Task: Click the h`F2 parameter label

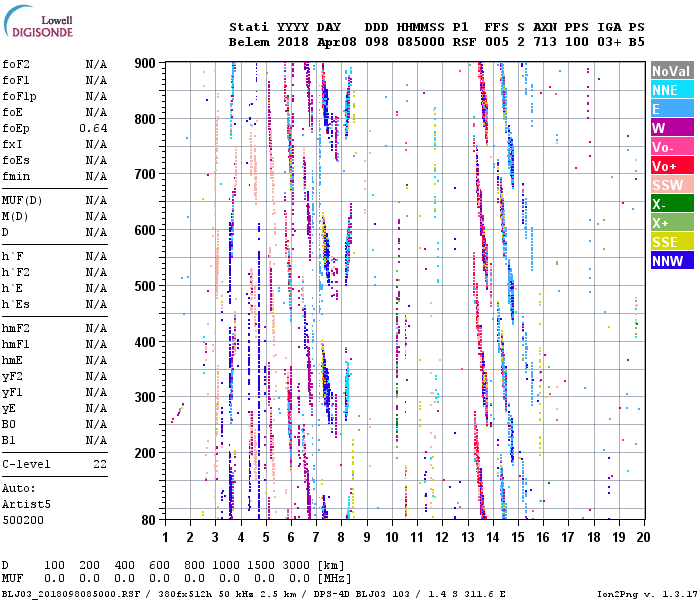Action: pyautogui.click(x=16, y=272)
